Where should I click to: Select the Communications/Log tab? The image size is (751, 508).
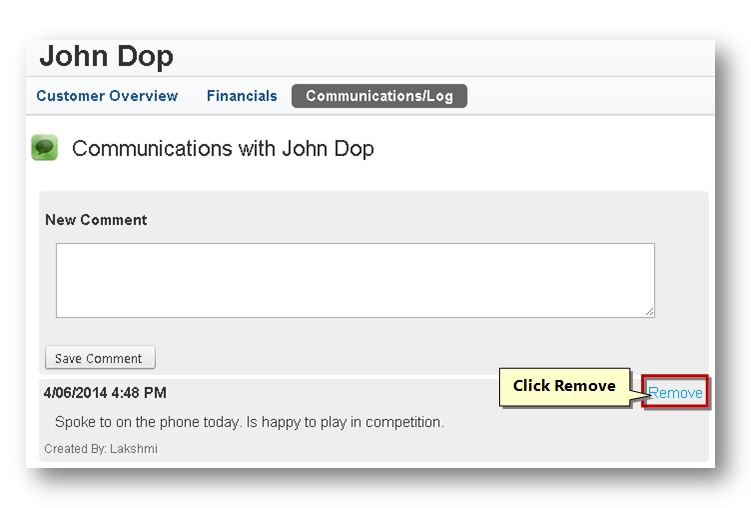[x=379, y=96]
